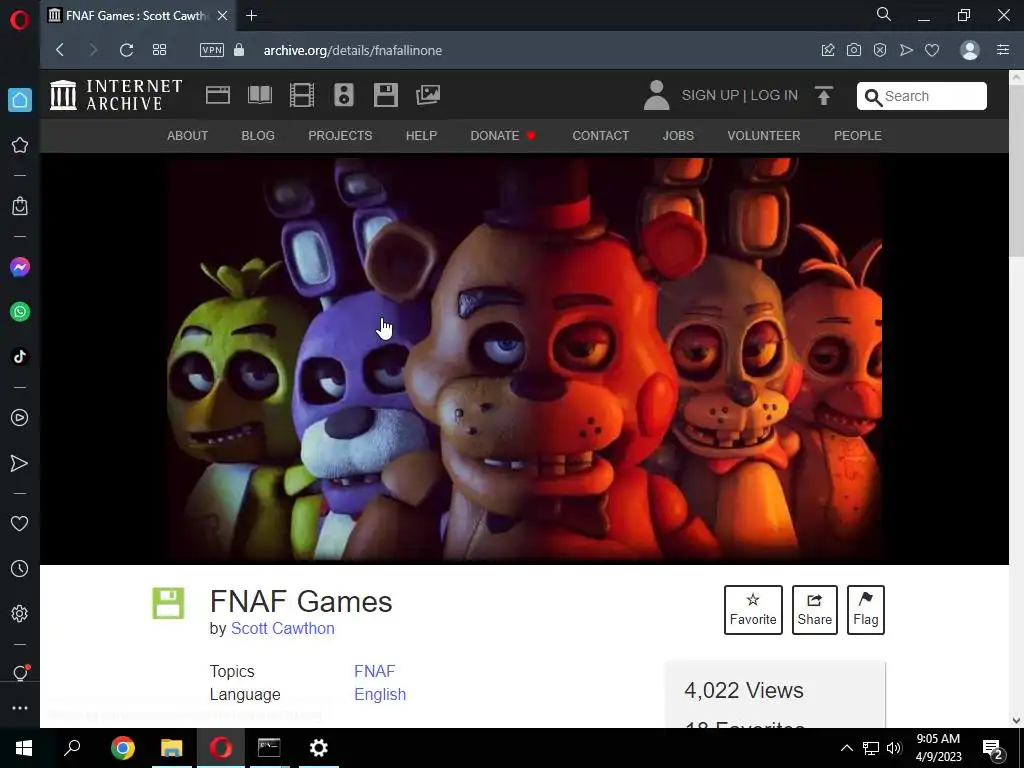The height and width of the screenshot is (768, 1024).
Task: Search tabs with magnifier icon
Action: pos(884,14)
